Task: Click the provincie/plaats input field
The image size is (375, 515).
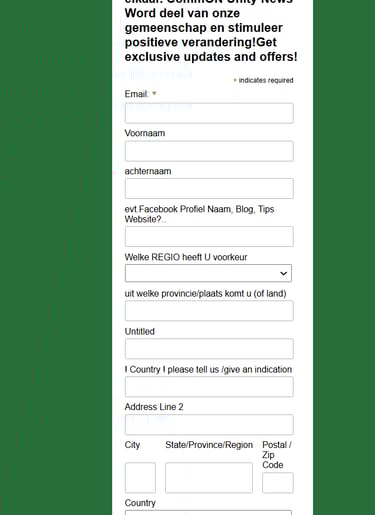Action: pyautogui.click(x=209, y=311)
